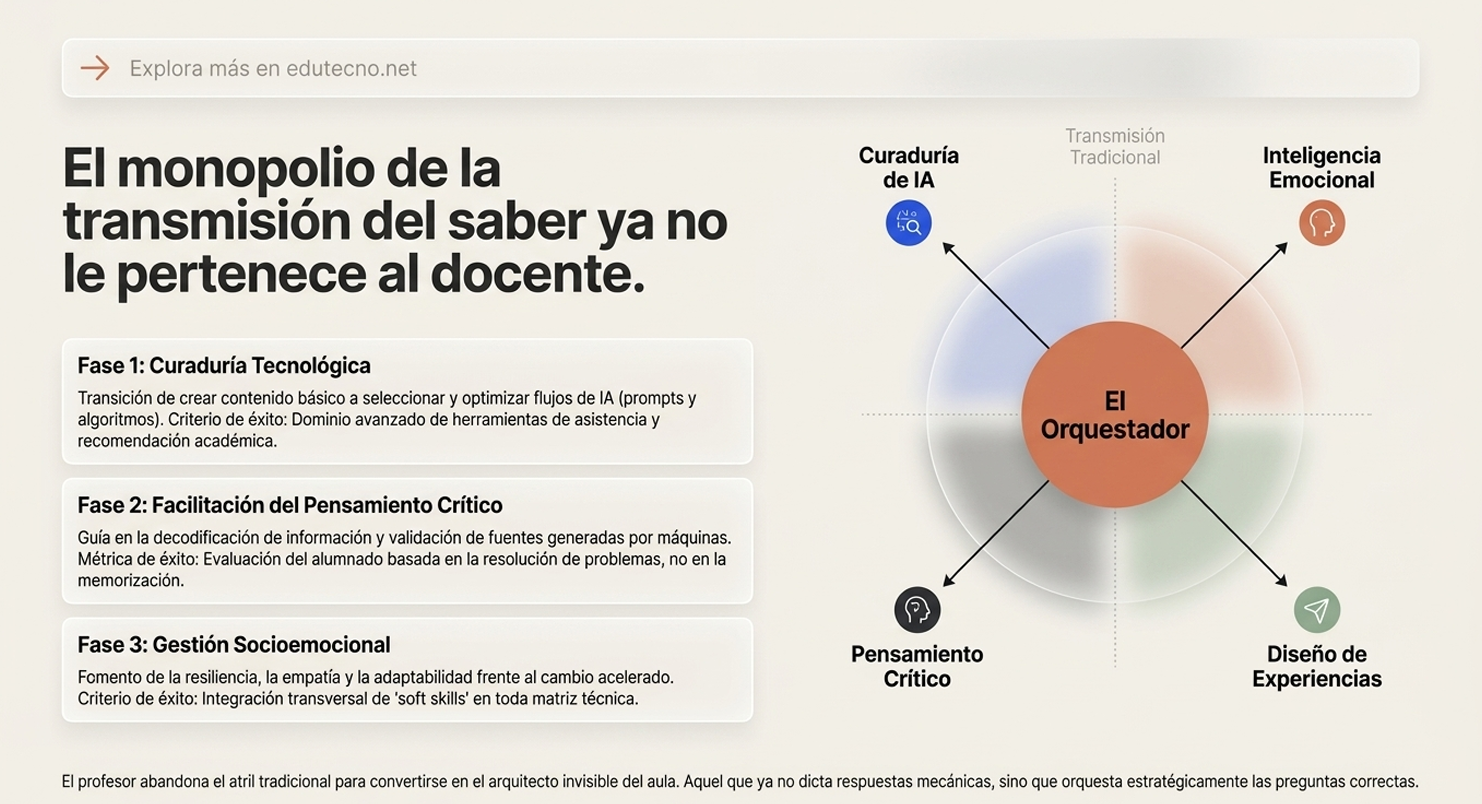Select the Fase 2: Facilitación del Pensamiento Crítico card
The height and width of the screenshot is (804, 1482).
407,541
